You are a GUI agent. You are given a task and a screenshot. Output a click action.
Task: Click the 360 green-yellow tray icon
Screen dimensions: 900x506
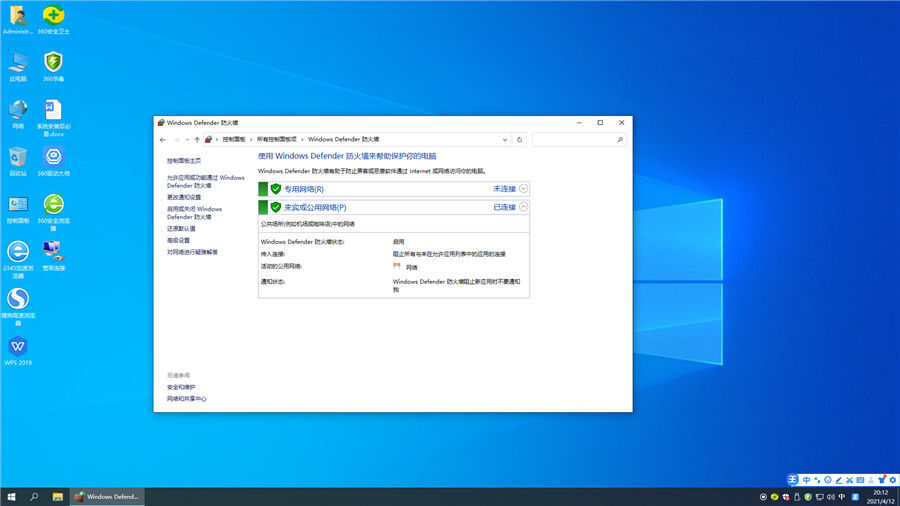[774, 497]
